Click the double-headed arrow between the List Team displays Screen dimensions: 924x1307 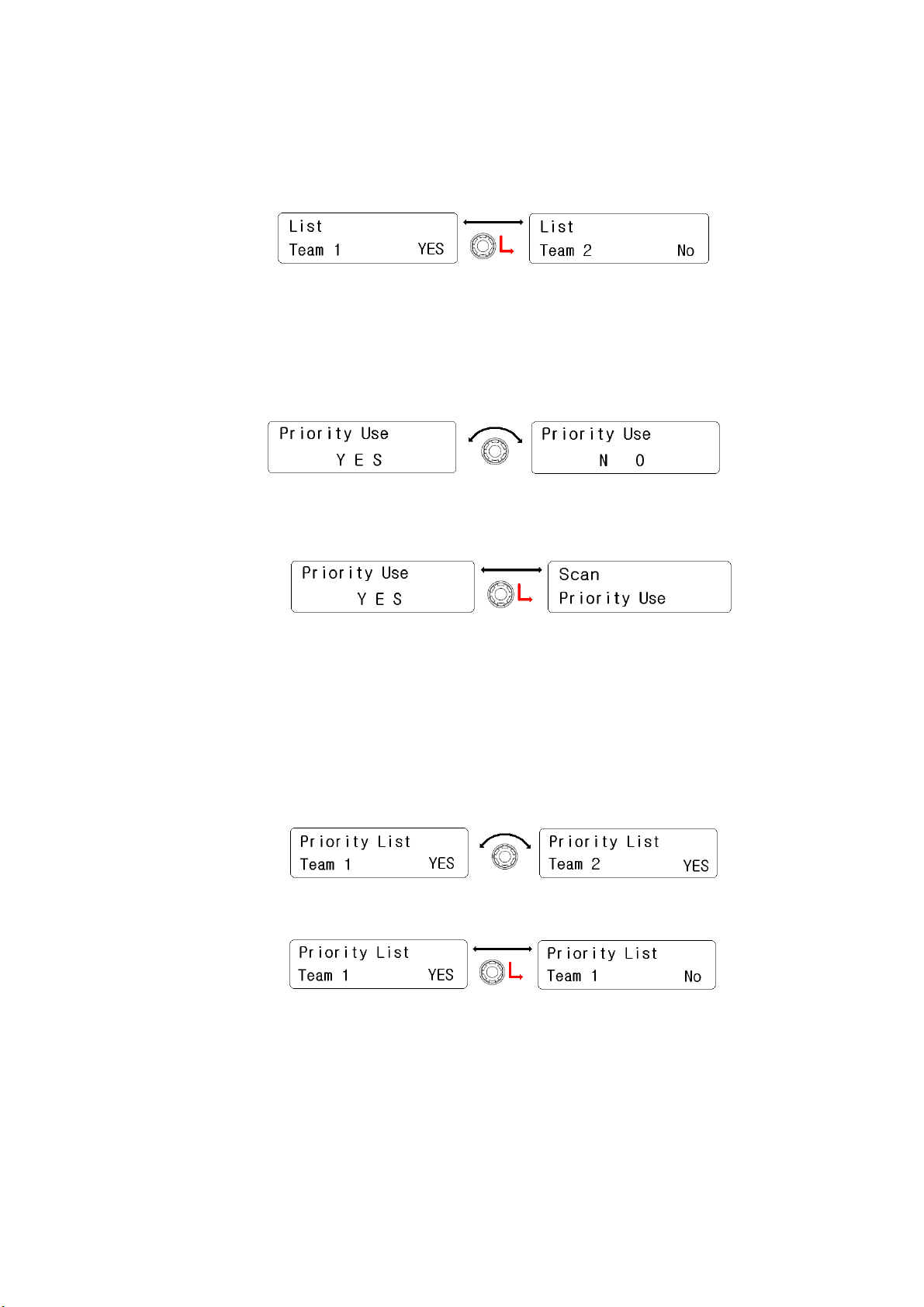coord(493,223)
